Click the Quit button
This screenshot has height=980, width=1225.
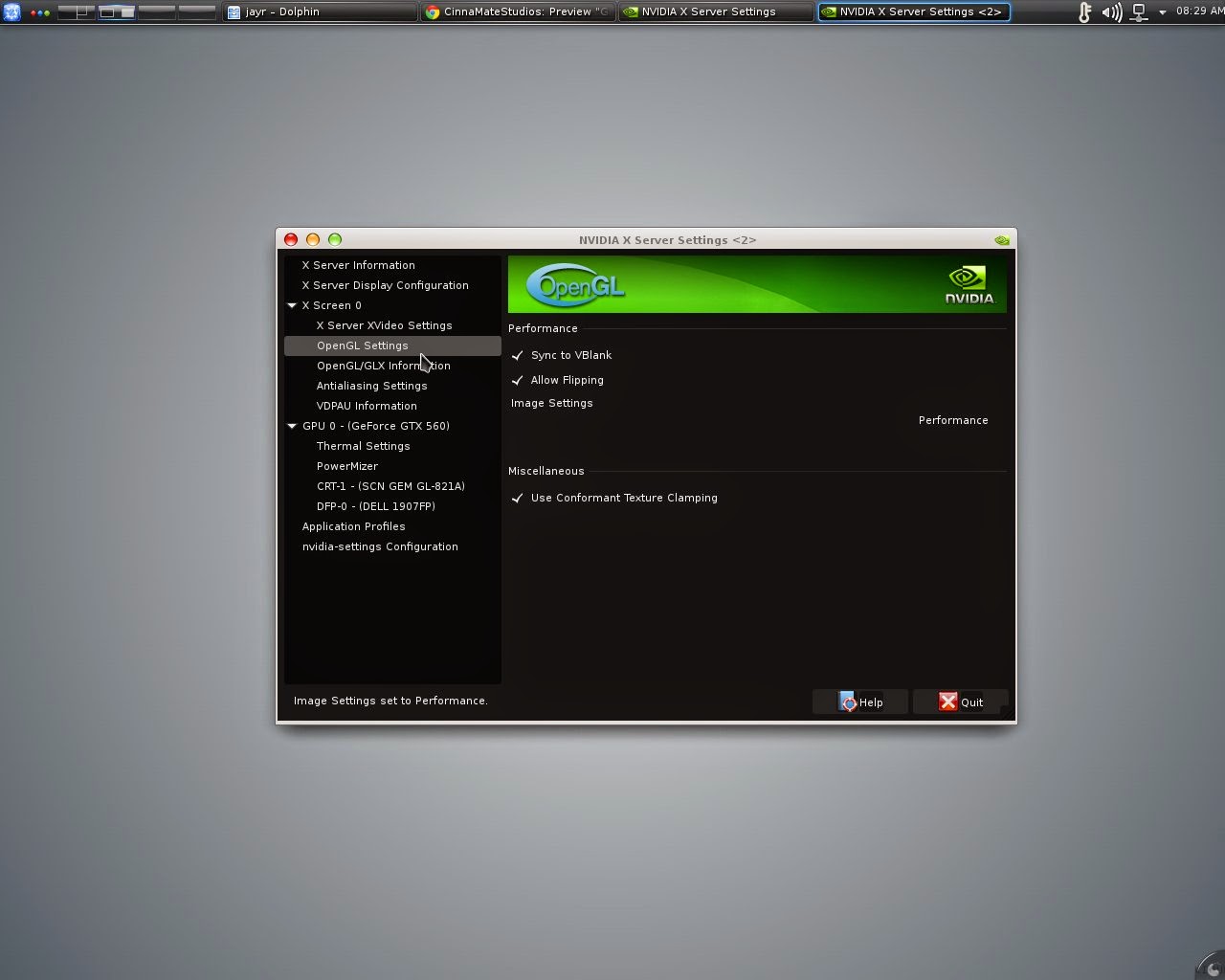point(960,702)
